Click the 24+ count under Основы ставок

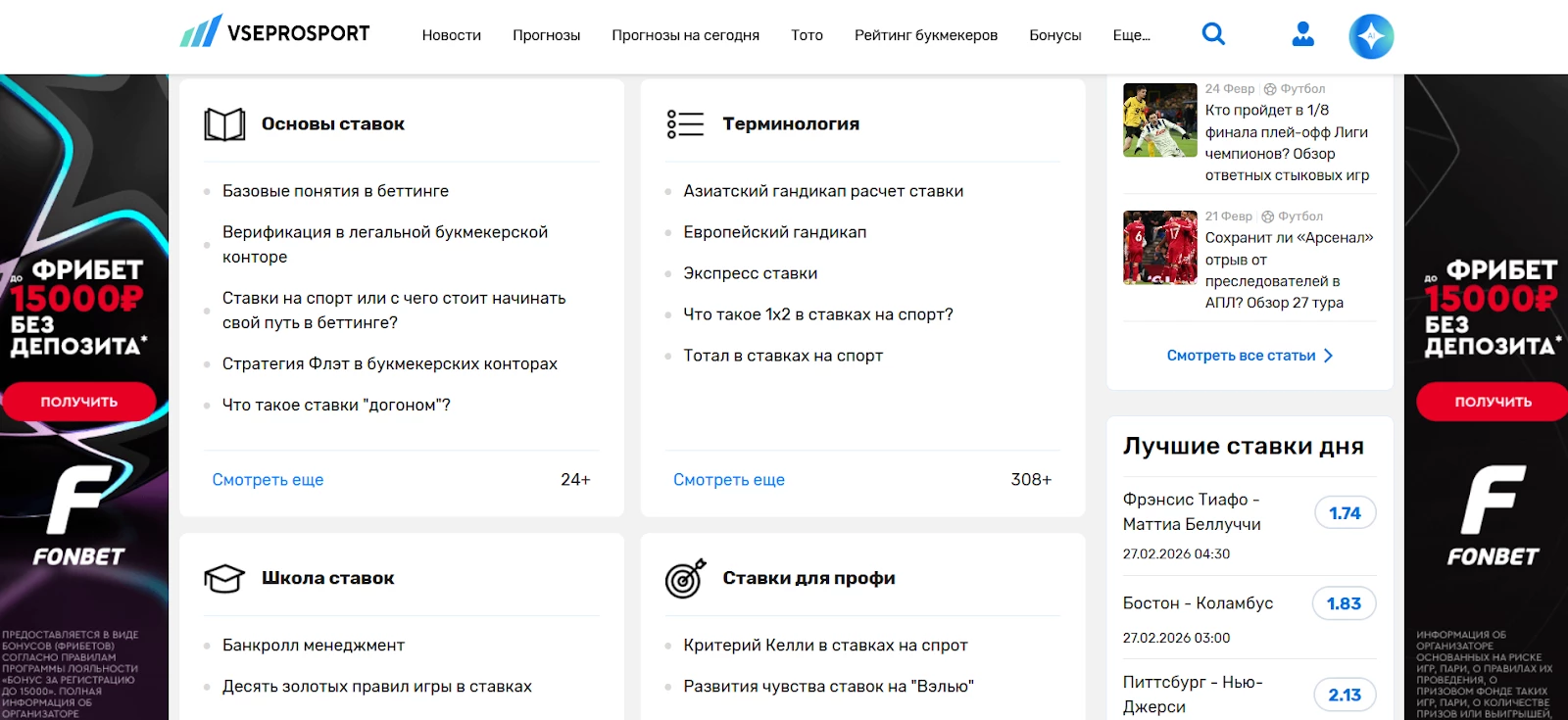coord(575,480)
